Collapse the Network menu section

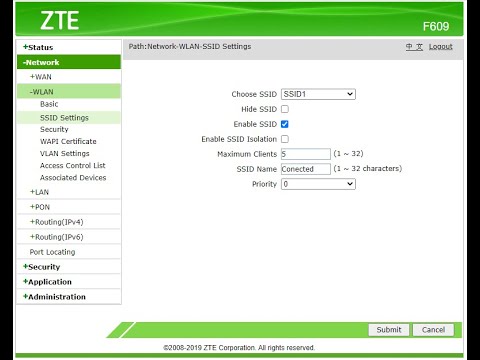pyautogui.click(x=41, y=62)
